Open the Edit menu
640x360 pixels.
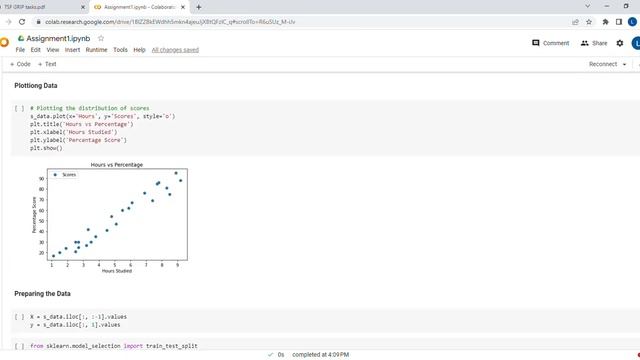click(36, 50)
